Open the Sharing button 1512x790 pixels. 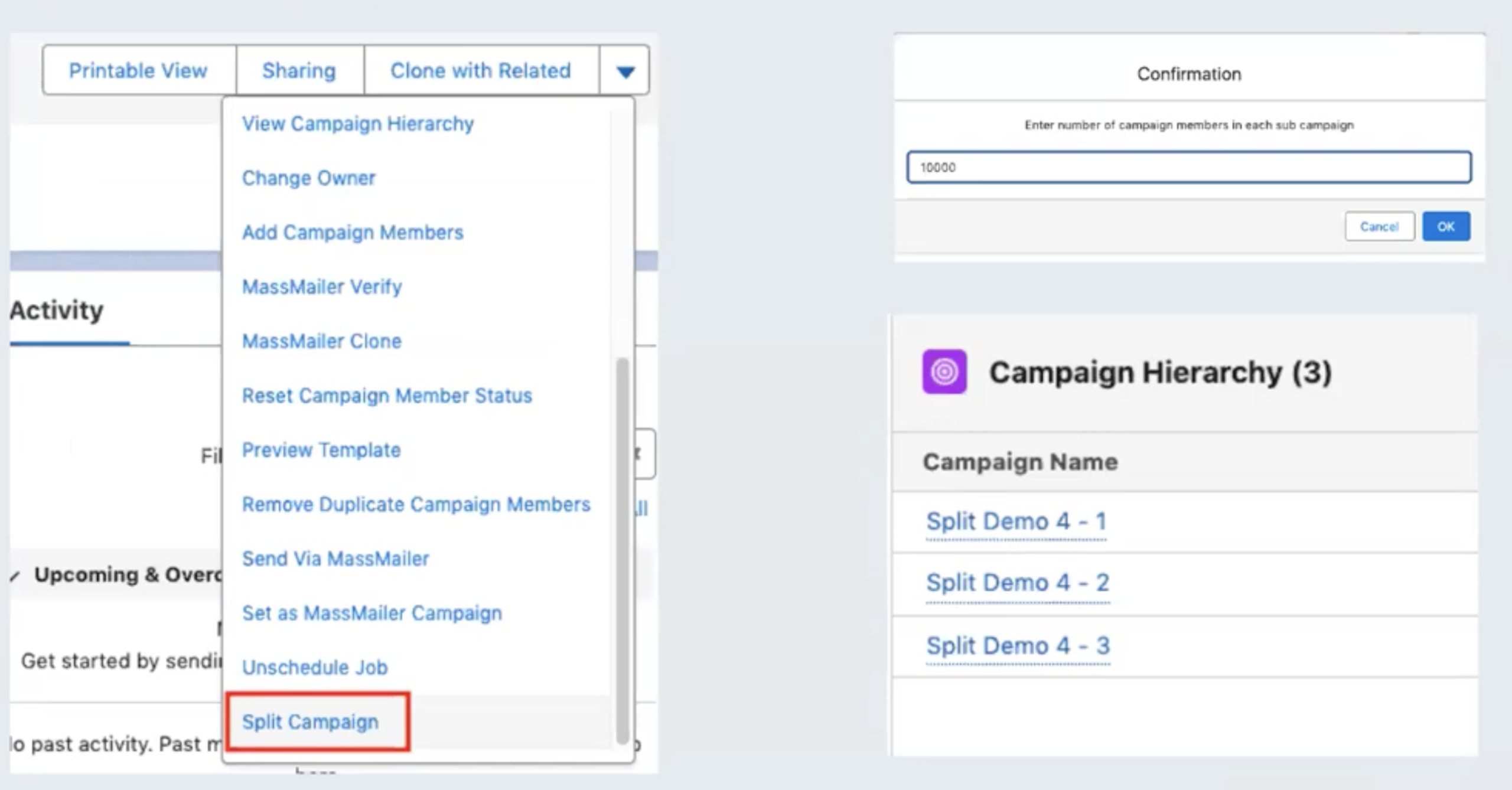point(299,70)
